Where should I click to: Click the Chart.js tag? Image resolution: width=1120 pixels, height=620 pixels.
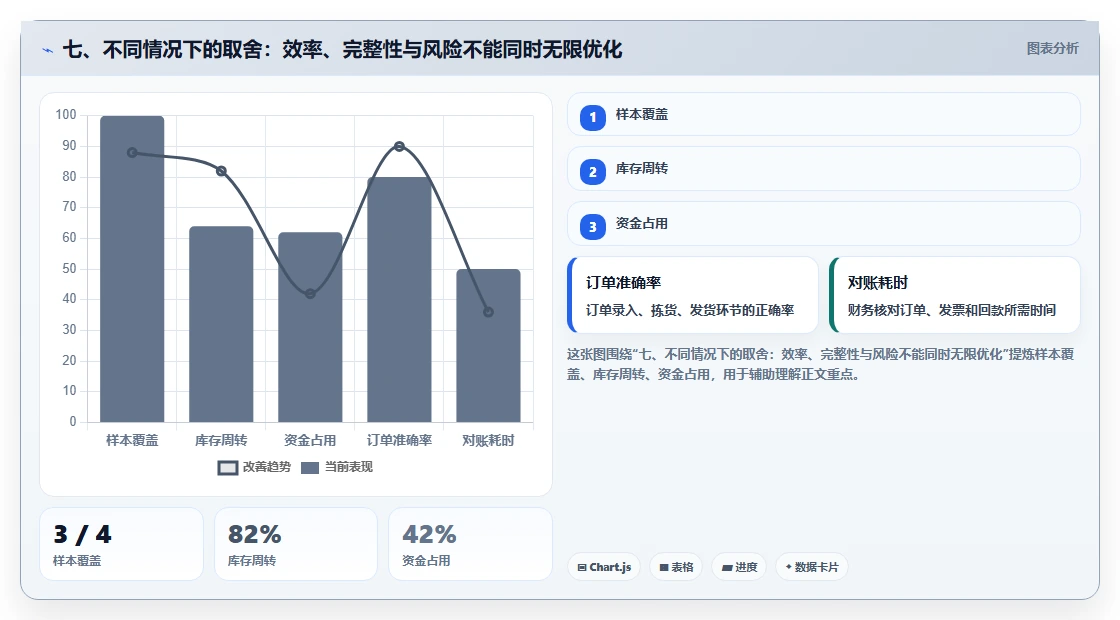click(x=604, y=567)
